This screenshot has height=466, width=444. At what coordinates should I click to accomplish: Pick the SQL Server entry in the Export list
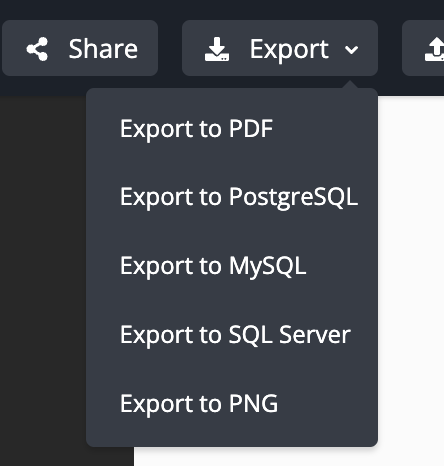[235, 335]
